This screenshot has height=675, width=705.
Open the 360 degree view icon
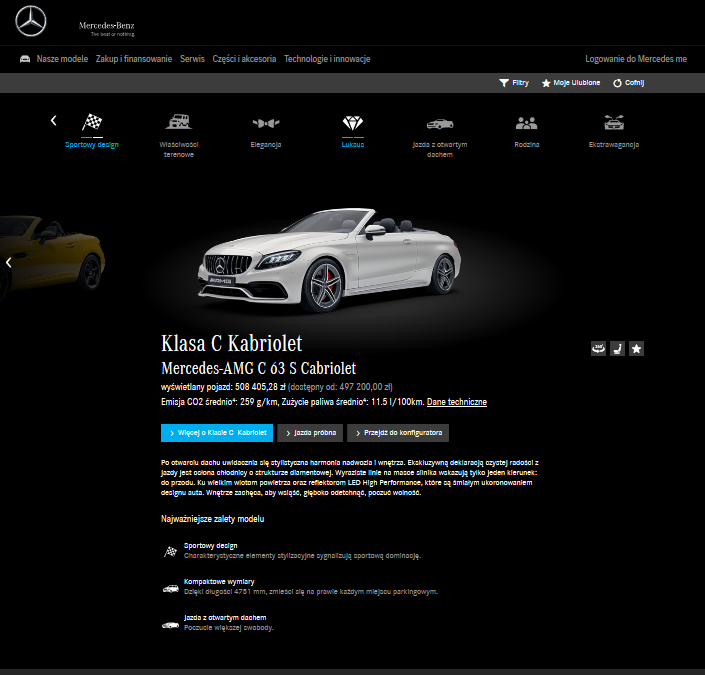pos(598,349)
